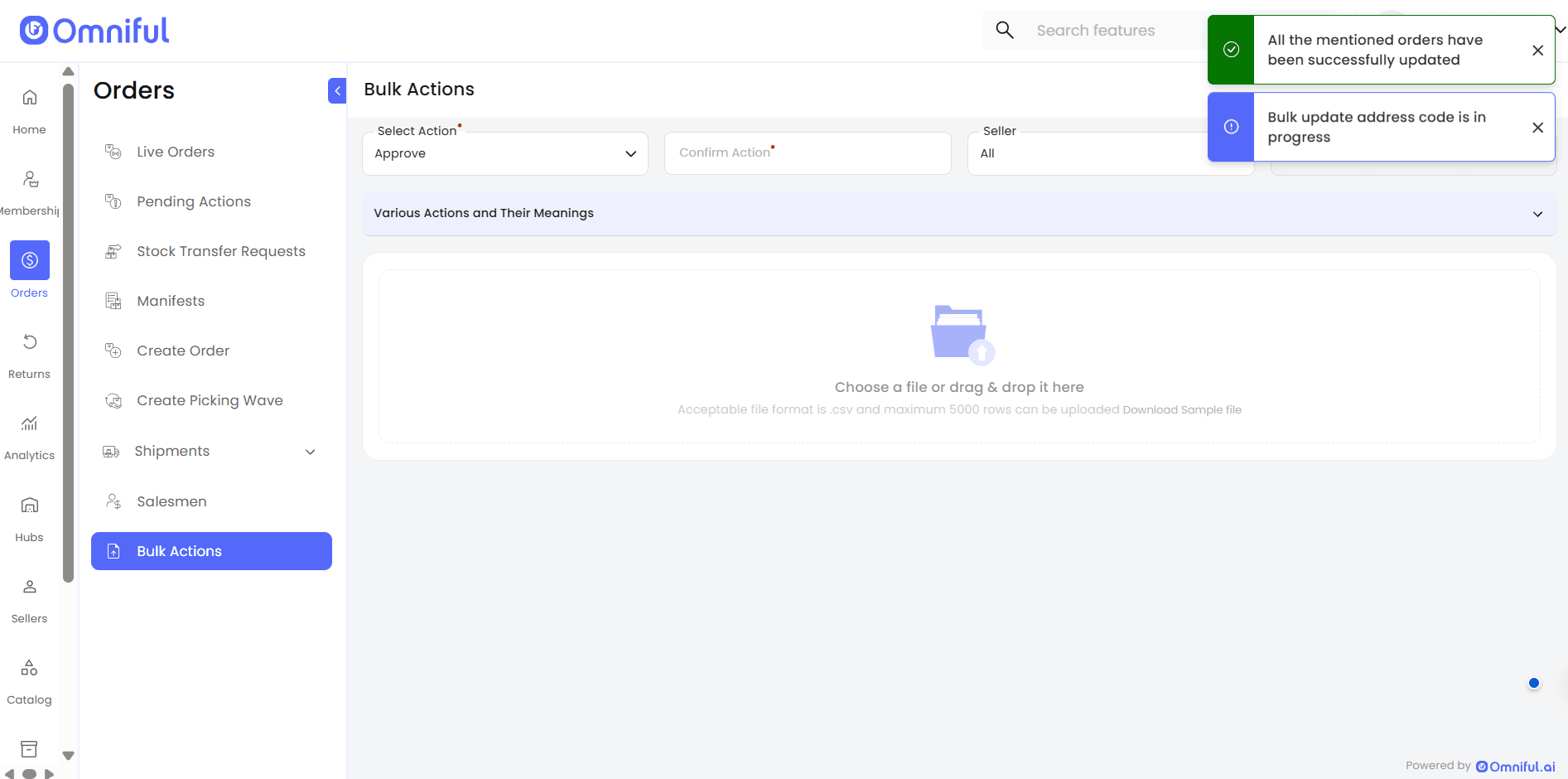This screenshot has width=1568, height=779.
Task: Open the Select Action dropdown
Action: click(505, 153)
